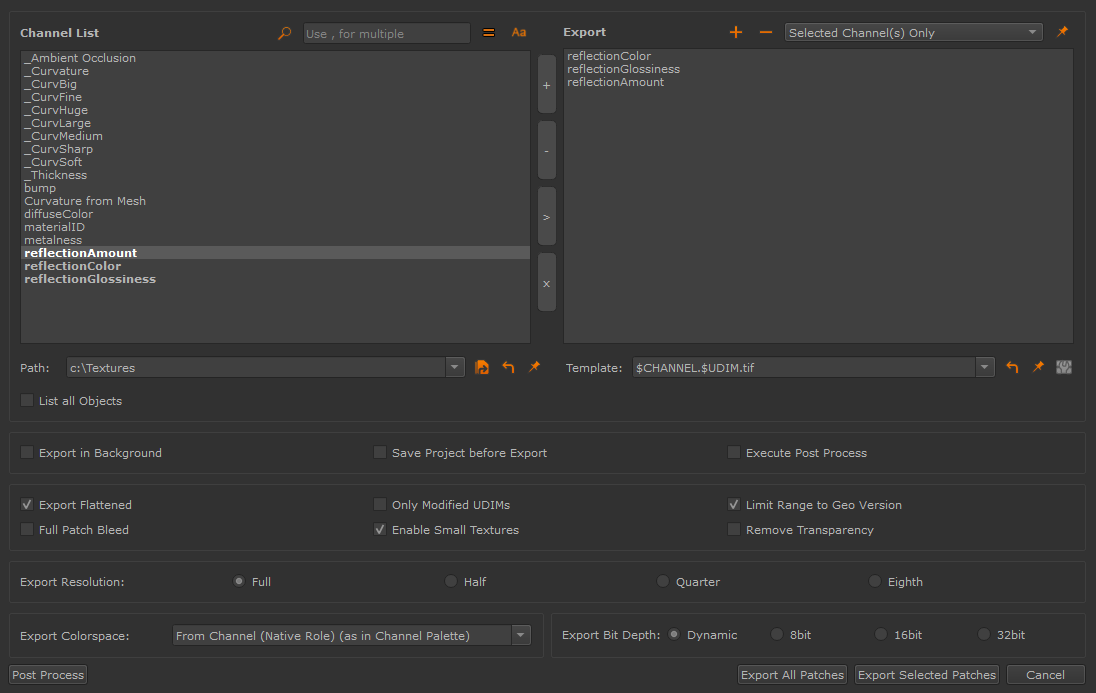Toggle the Aa case-sensitivity filter icon
Screen dimensions: 1096x693
(x=519, y=33)
